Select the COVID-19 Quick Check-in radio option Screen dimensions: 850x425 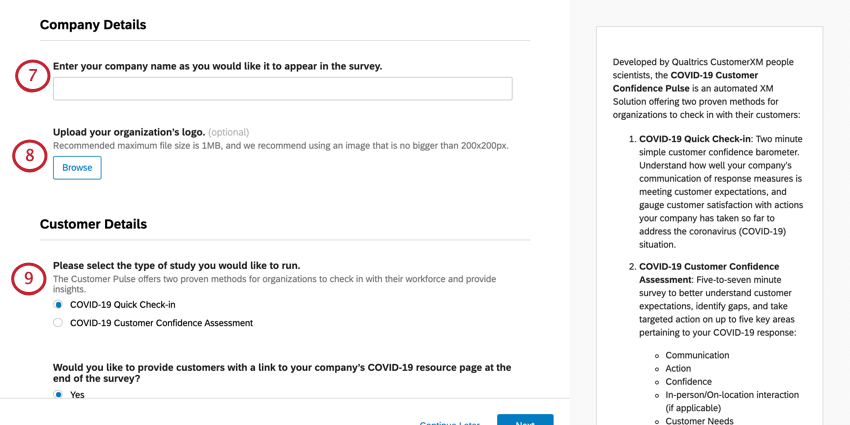click(x=58, y=305)
